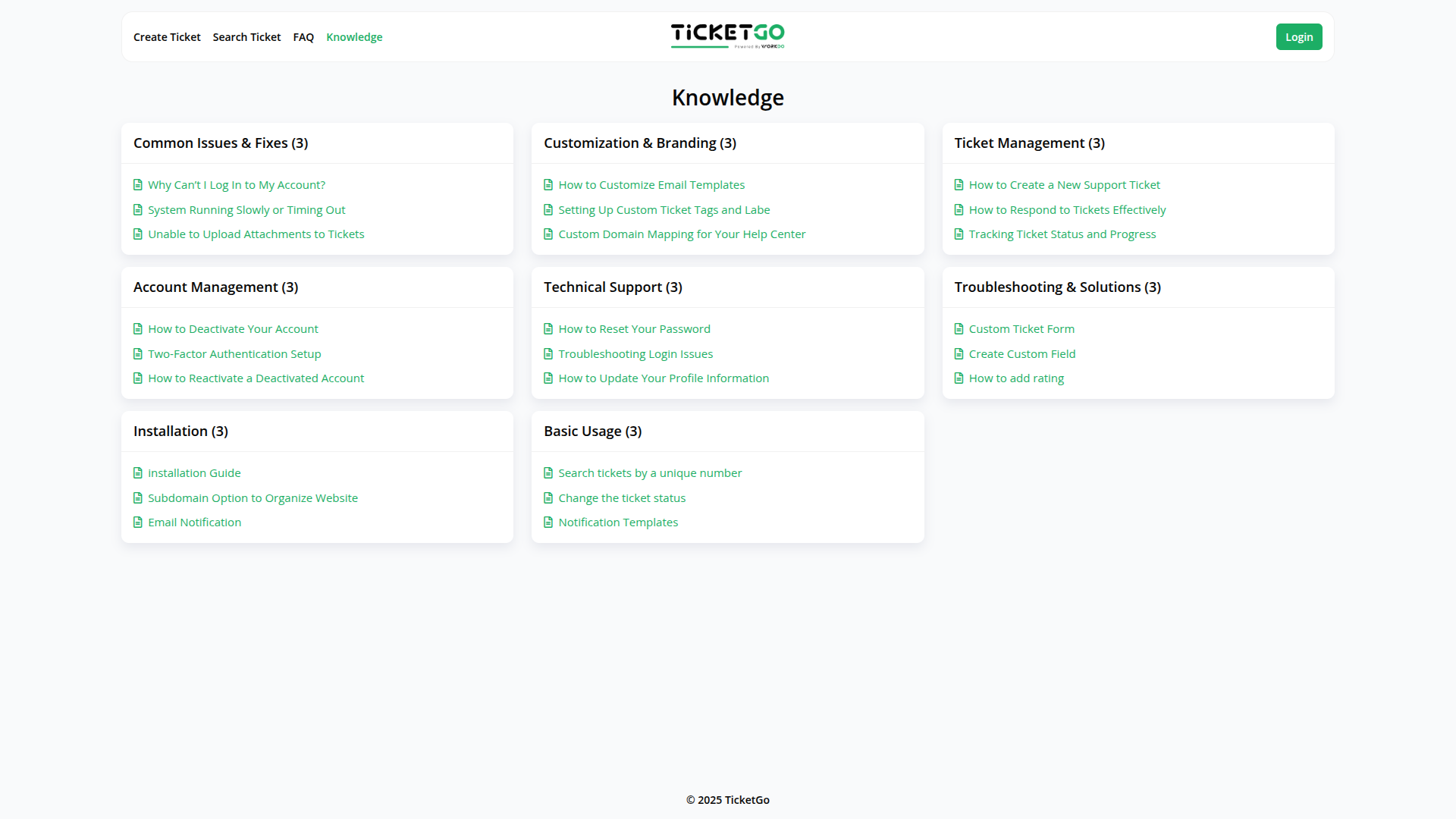
Task: Open Search tickets by a unique number article
Action: pyautogui.click(x=650, y=473)
